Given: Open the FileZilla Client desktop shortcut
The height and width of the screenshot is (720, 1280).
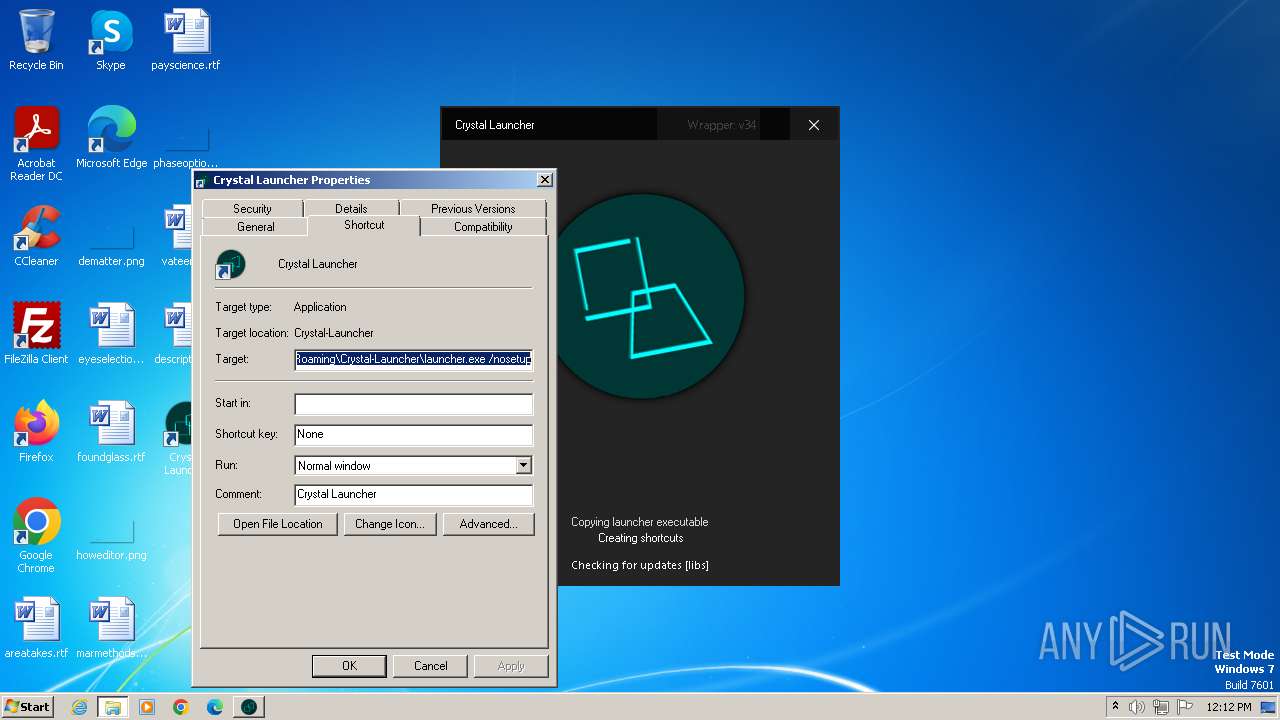Looking at the screenshot, I should (x=36, y=334).
